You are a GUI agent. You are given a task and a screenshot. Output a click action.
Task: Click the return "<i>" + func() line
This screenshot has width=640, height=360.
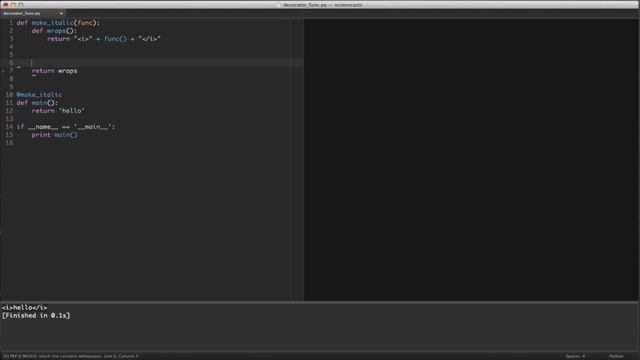coord(104,39)
